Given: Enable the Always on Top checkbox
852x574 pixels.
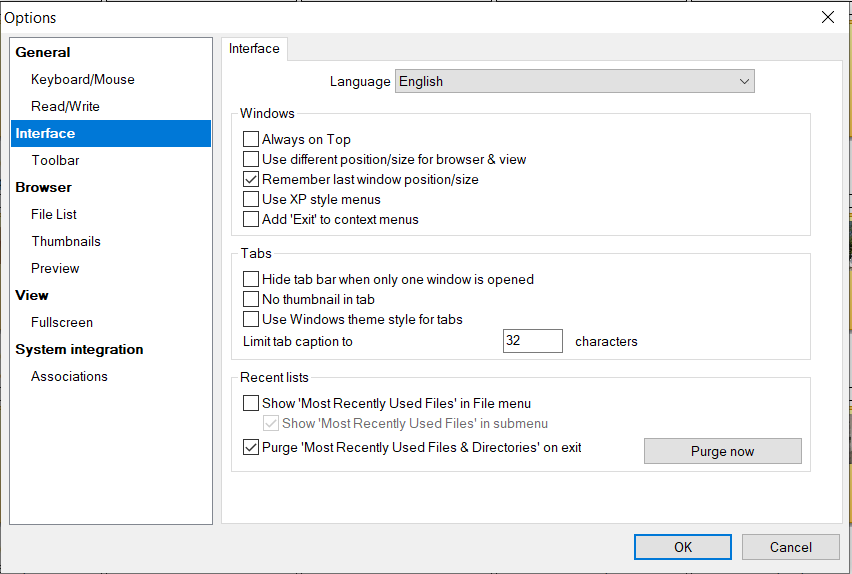Looking at the screenshot, I should pyautogui.click(x=251, y=140).
